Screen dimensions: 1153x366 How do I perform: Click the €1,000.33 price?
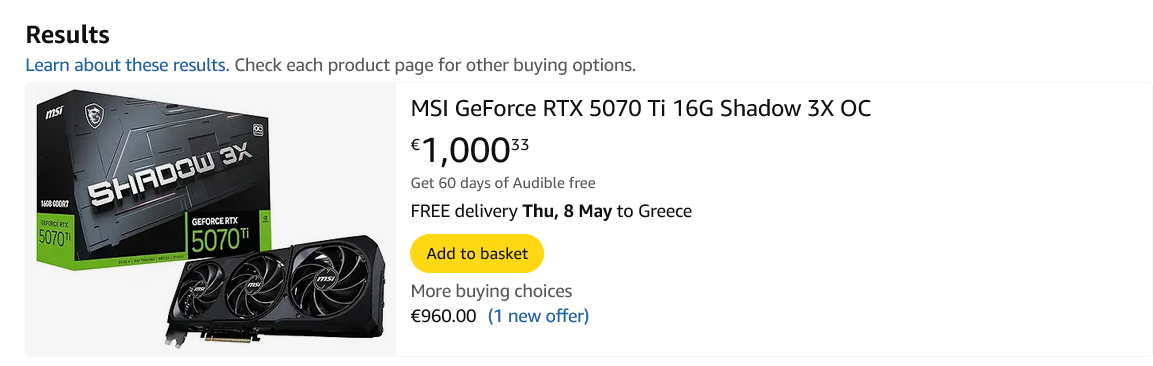pos(470,149)
